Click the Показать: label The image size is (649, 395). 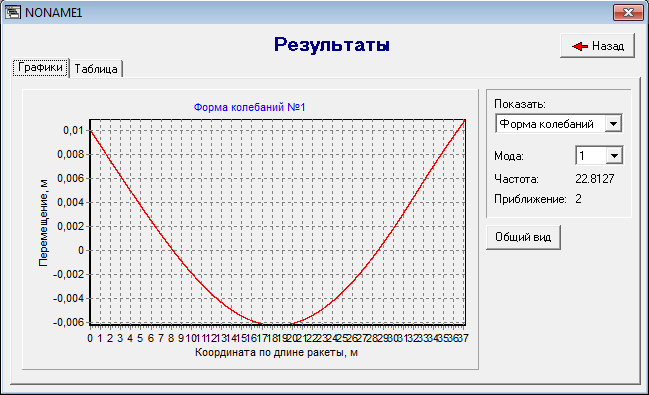pyautogui.click(x=520, y=104)
